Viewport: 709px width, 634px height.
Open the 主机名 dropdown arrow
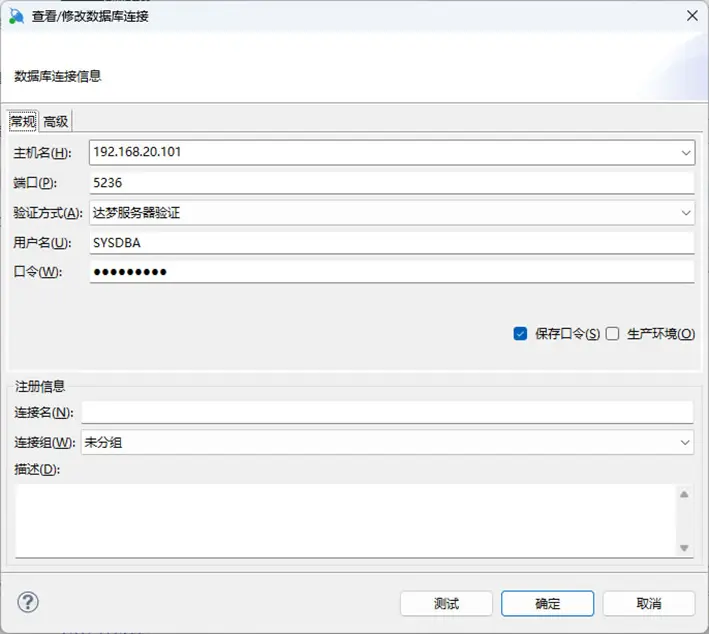(685, 152)
